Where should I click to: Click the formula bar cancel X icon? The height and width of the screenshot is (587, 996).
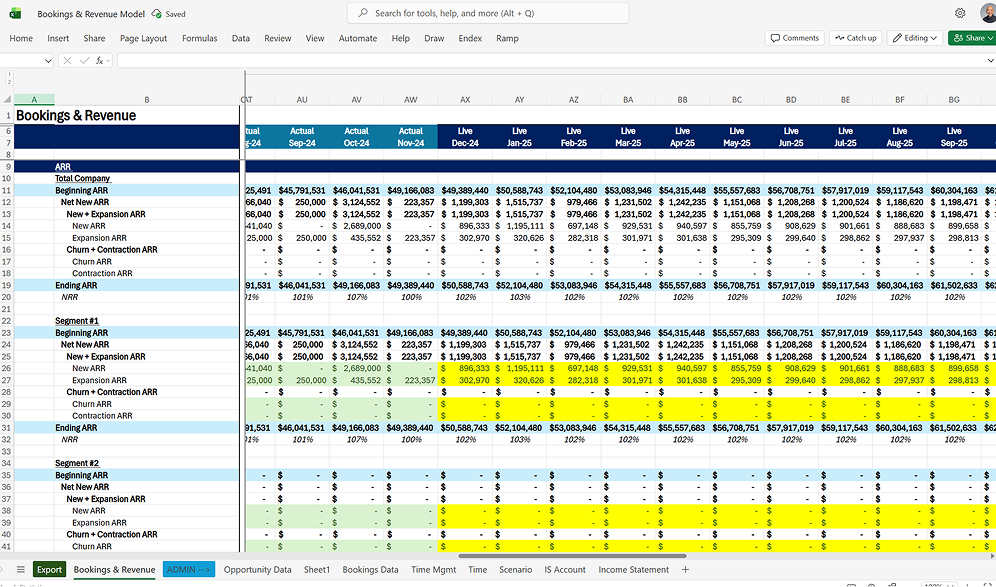point(67,61)
